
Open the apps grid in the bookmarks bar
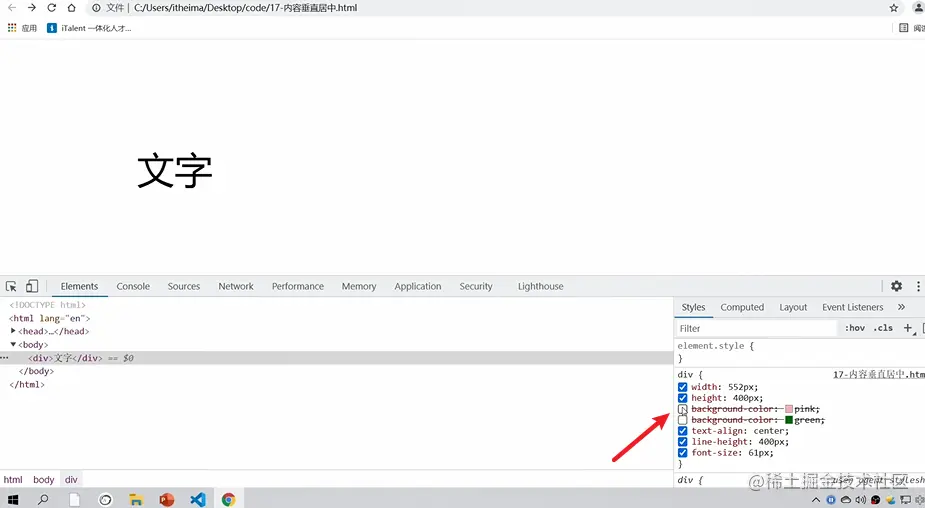12,28
